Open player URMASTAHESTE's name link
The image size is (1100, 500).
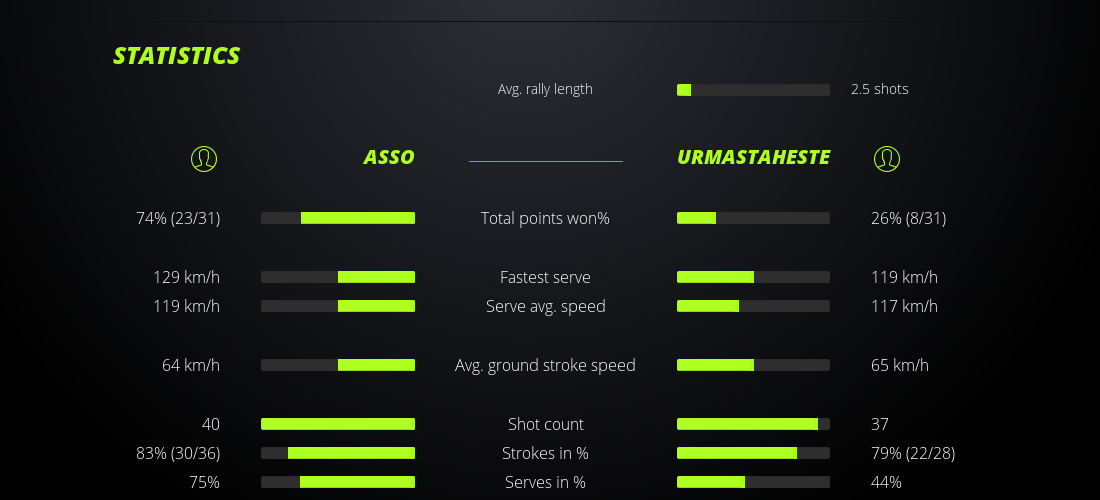tap(753, 158)
